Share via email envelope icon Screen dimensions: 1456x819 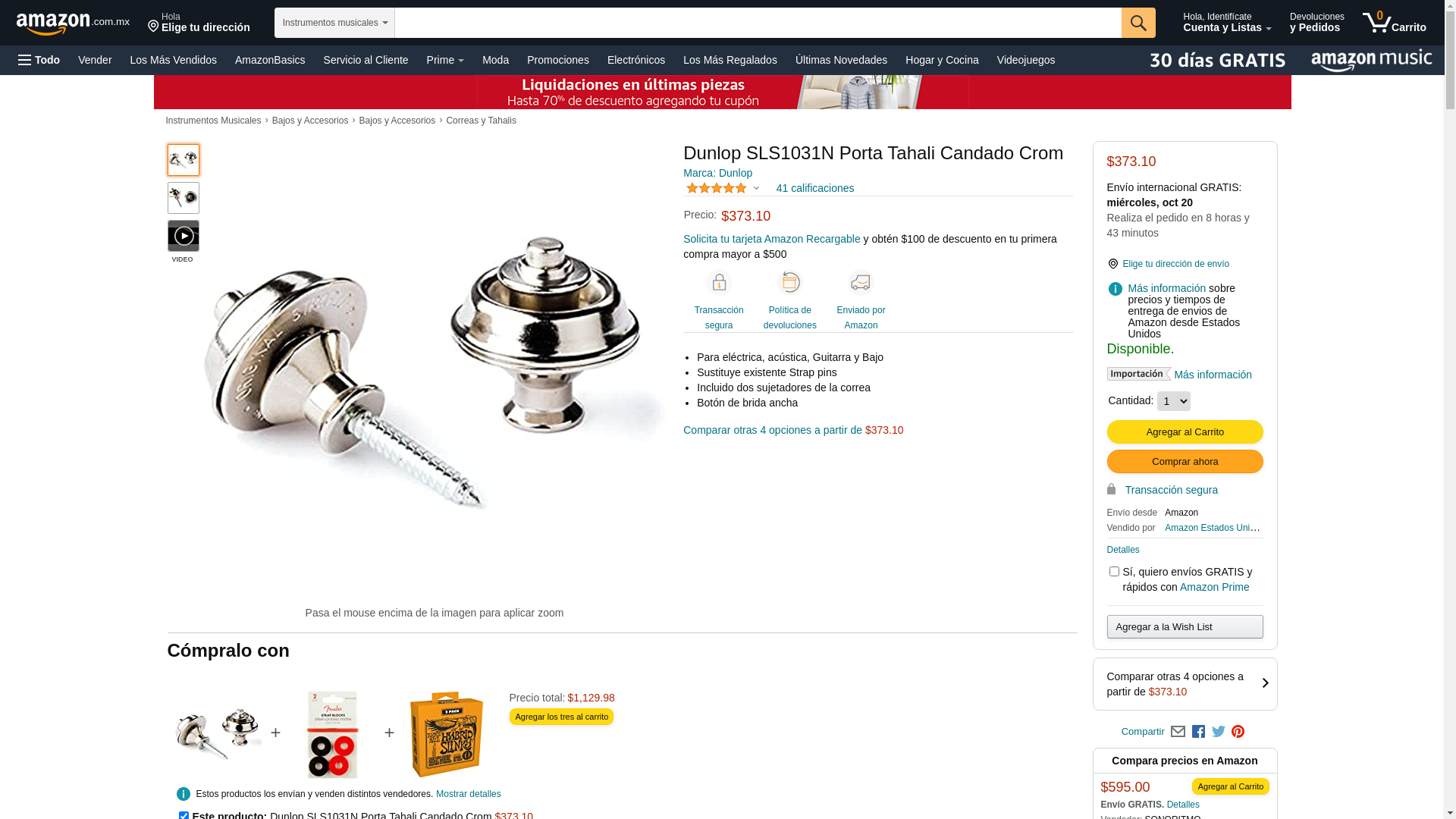tap(1178, 732)
